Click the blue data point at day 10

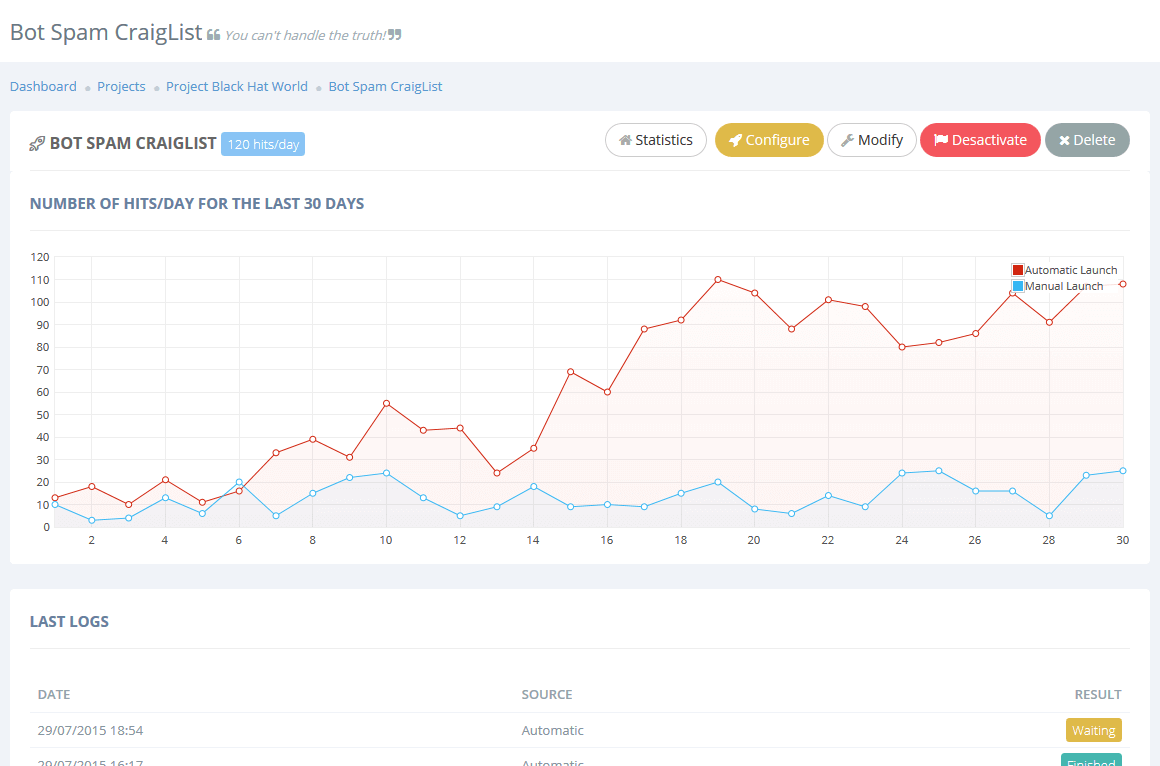click(x=386, y=473)
